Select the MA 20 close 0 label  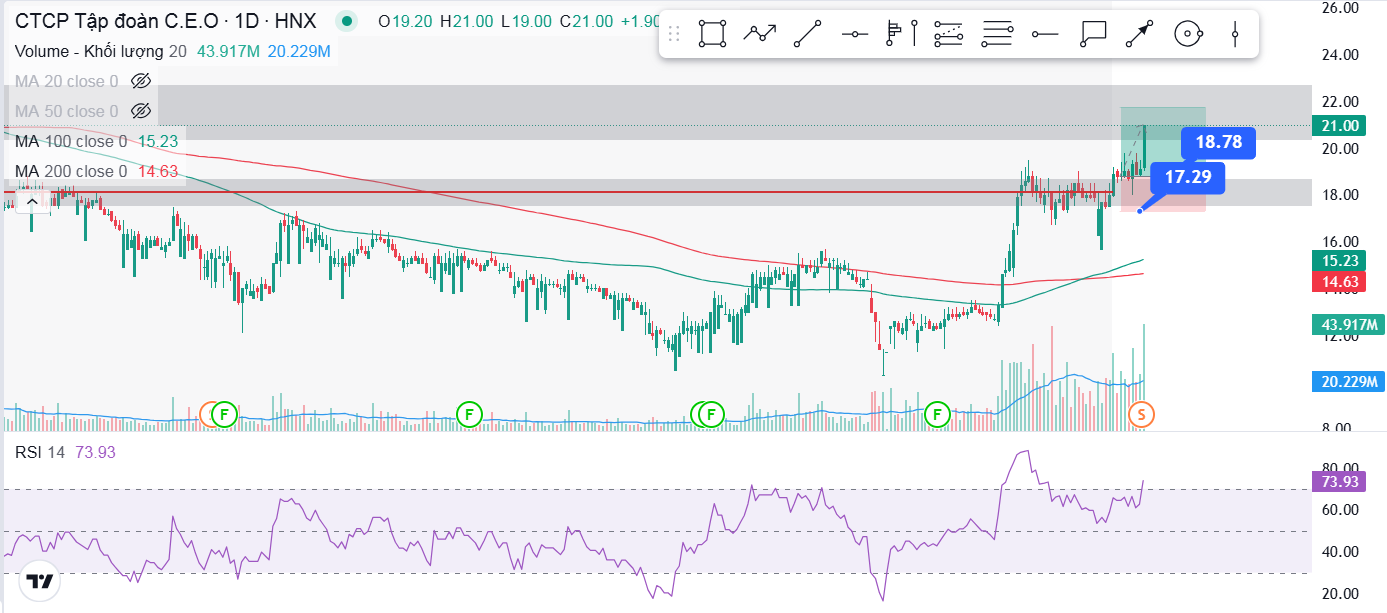tap(66, 81)
